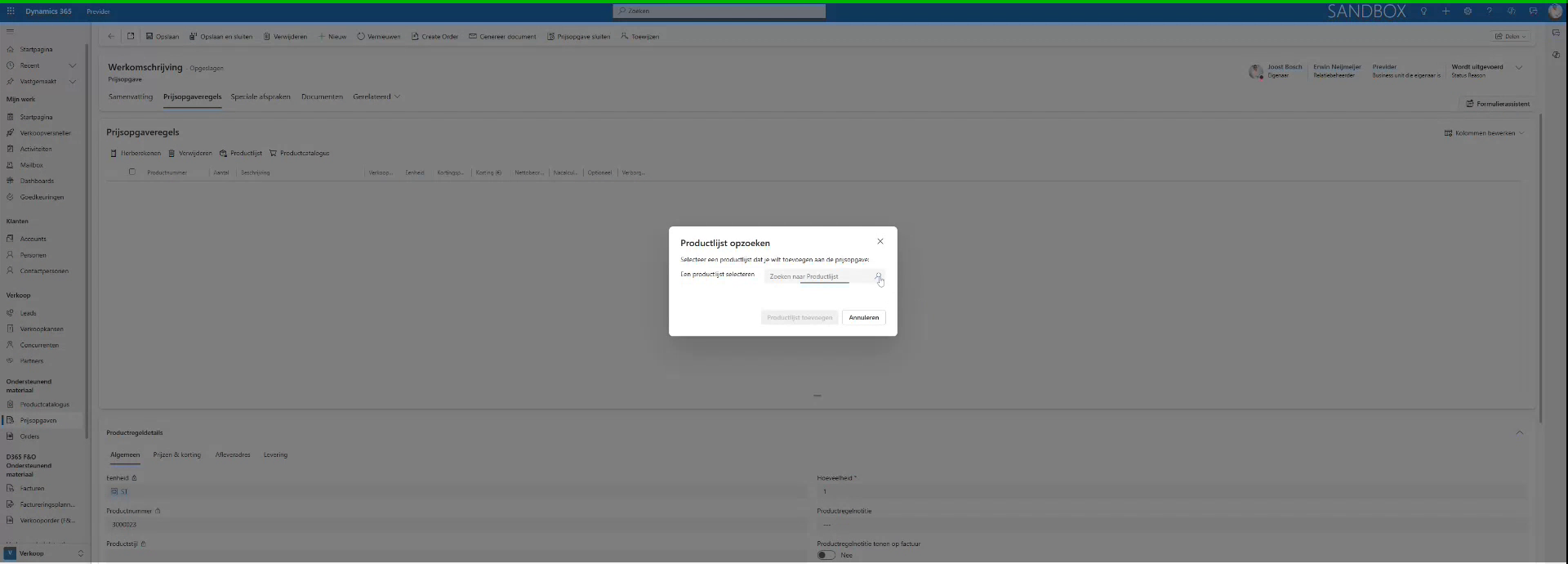Click Productlijst grid button
This screenshot has height=564, width=1568.
[x=241, y=153]
